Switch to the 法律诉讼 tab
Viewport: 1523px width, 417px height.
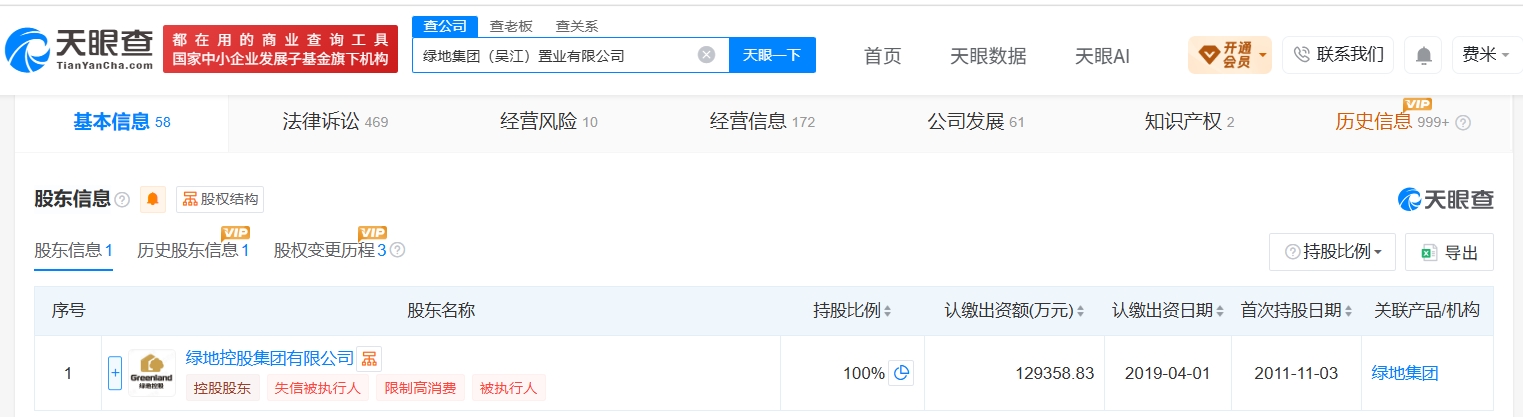click(334, 122)
